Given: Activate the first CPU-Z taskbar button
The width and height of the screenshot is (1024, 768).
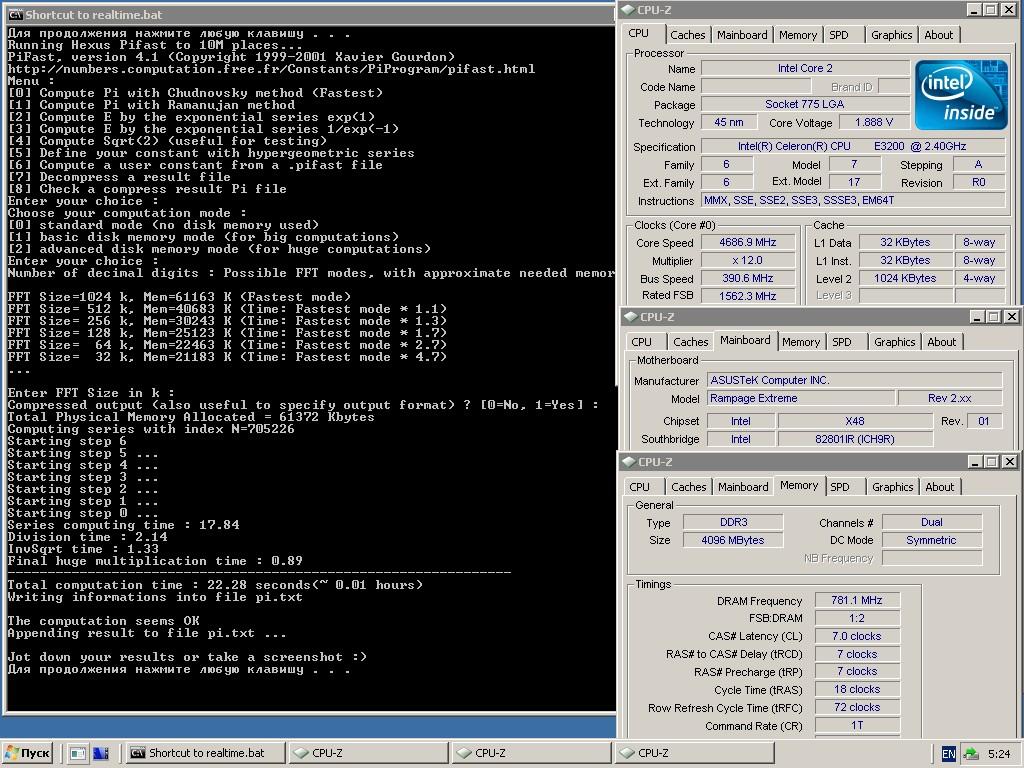Looking at the screenshot, I should pyautogui.click(x=368, y=753).
